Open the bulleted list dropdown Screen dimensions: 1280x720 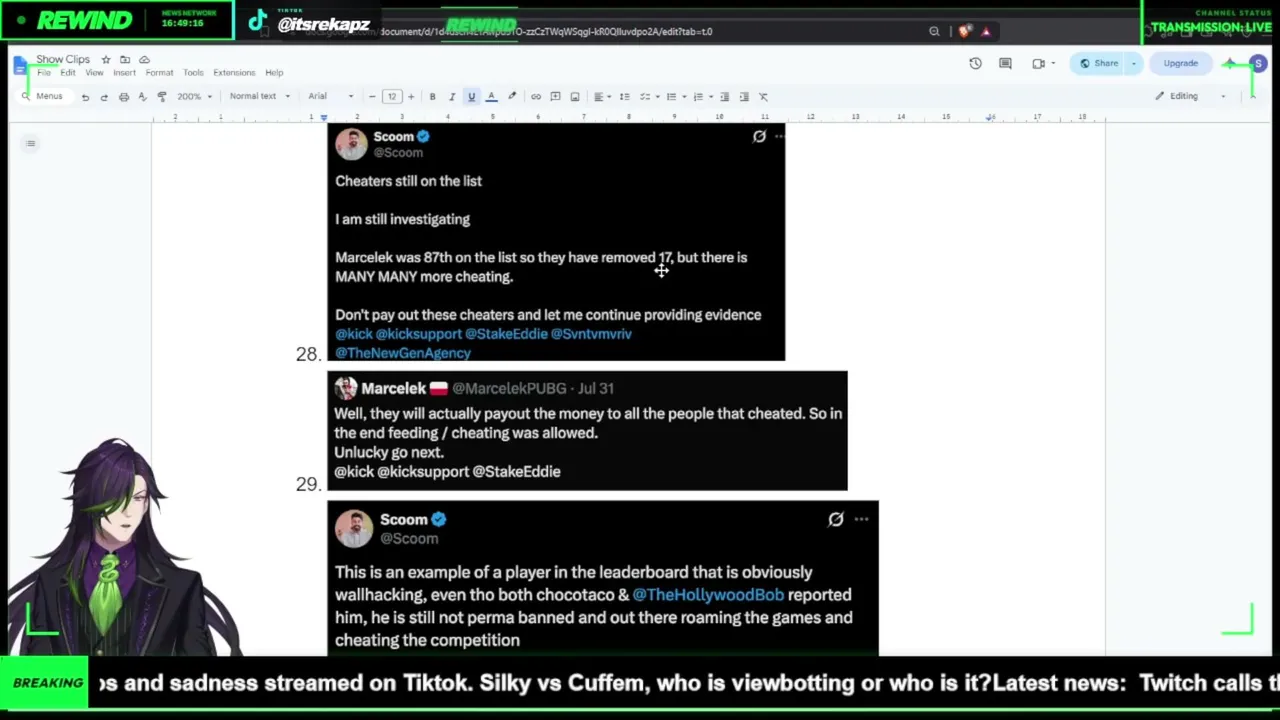tap(675, 97)
